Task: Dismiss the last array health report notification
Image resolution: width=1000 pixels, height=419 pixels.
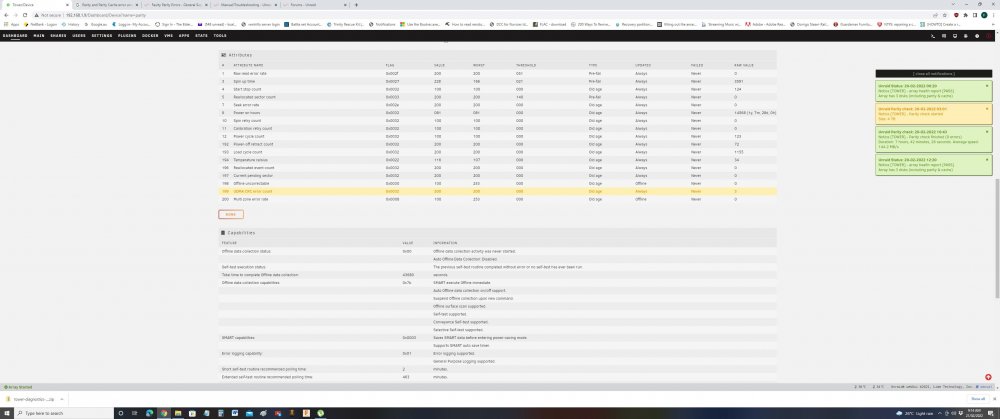Action: [x=987, y=159]
